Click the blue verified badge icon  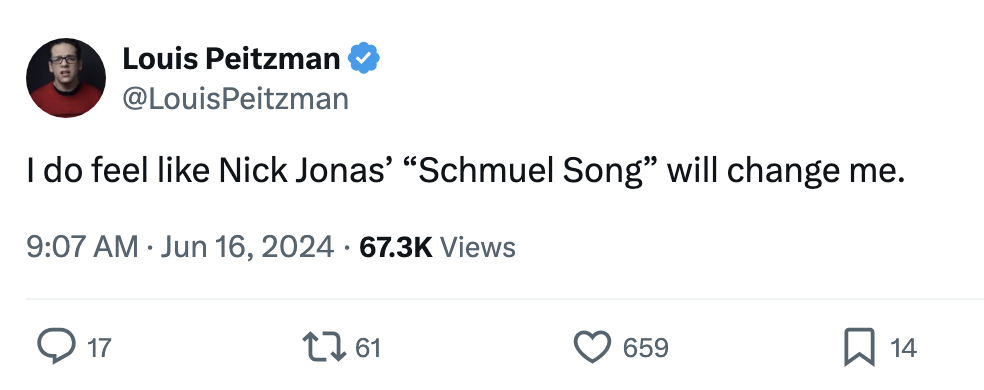[x=364, y=58]
